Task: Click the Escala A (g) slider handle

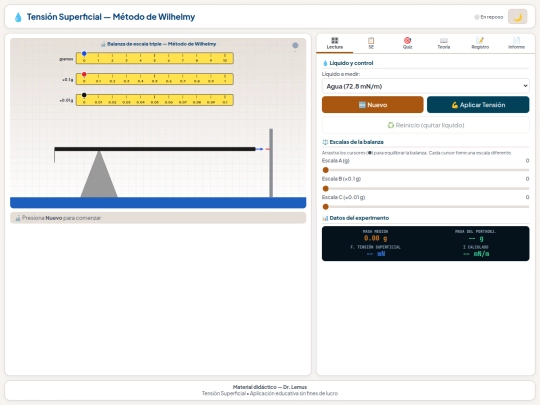Action: click(x=325, y=170)
